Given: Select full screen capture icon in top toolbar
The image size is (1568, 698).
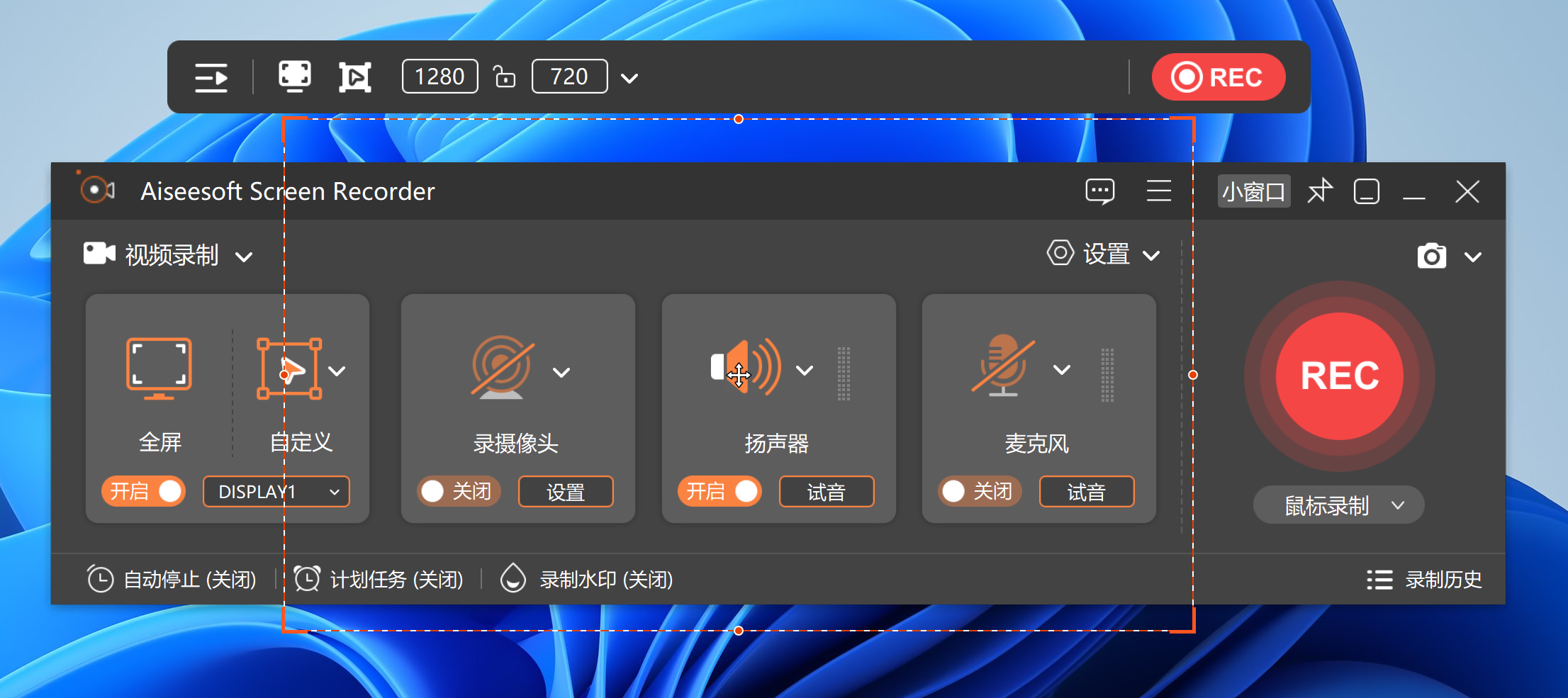Looking at the screenshot, I should tap(295, 77).
